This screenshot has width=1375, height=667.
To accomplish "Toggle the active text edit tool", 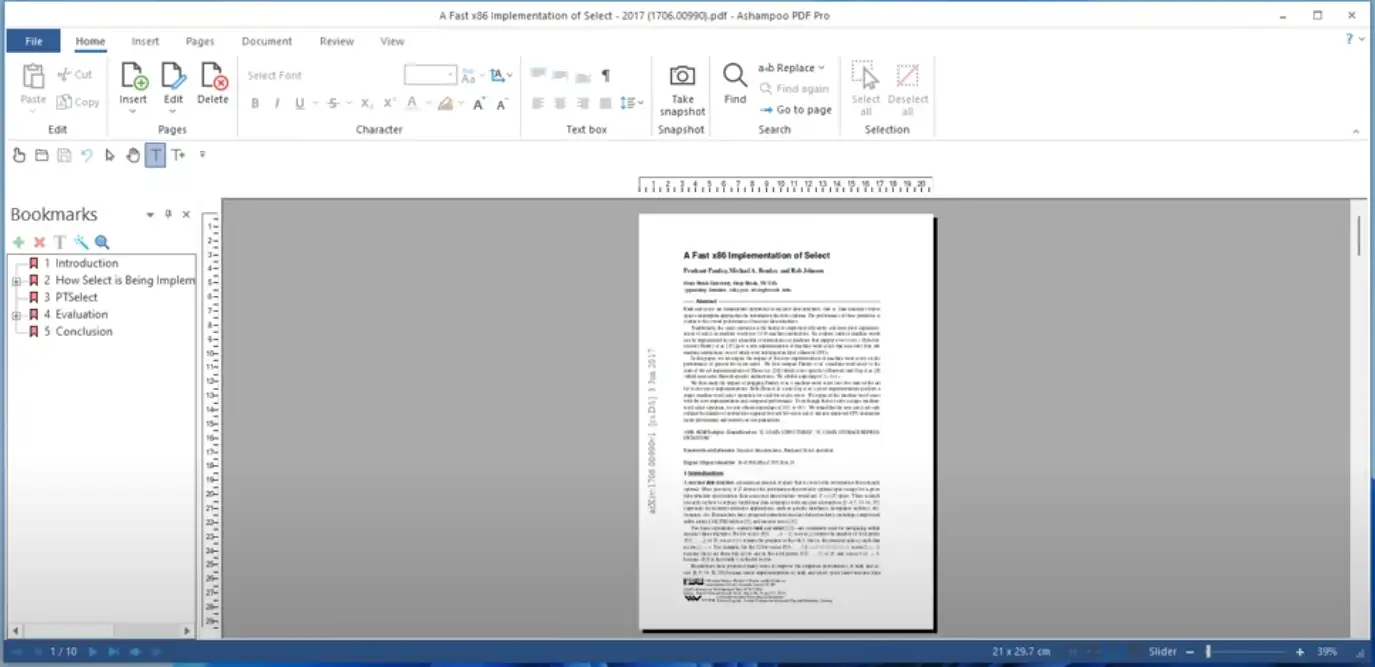I will pyautogui.click(x=155, y=155).
